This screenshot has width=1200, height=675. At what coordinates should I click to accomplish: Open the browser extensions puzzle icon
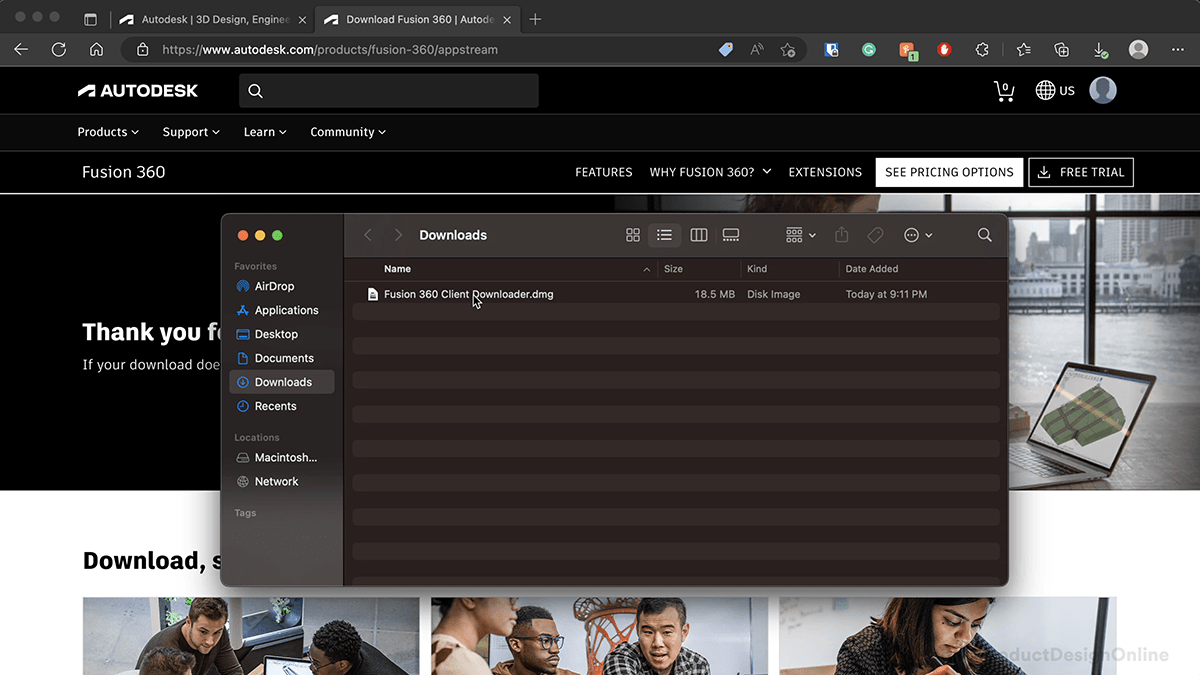(x=982, y=49)
